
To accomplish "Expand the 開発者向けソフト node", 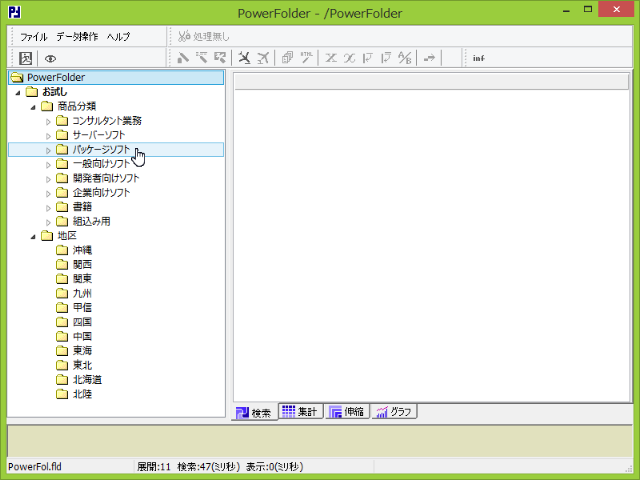I will coord(48,179).
